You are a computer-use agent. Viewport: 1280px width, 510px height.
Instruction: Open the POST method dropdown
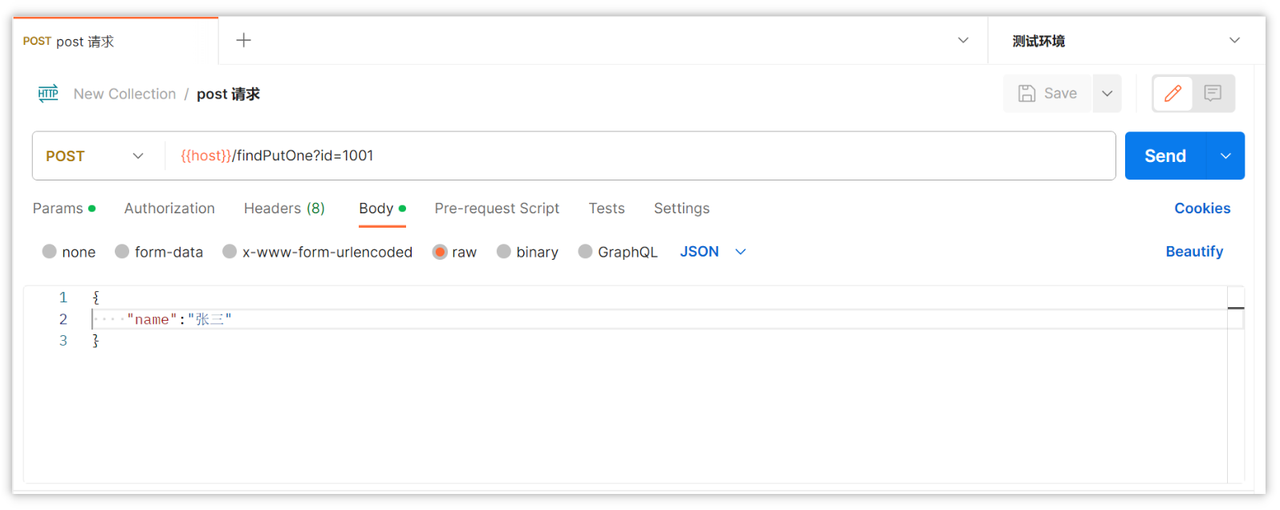96,156
